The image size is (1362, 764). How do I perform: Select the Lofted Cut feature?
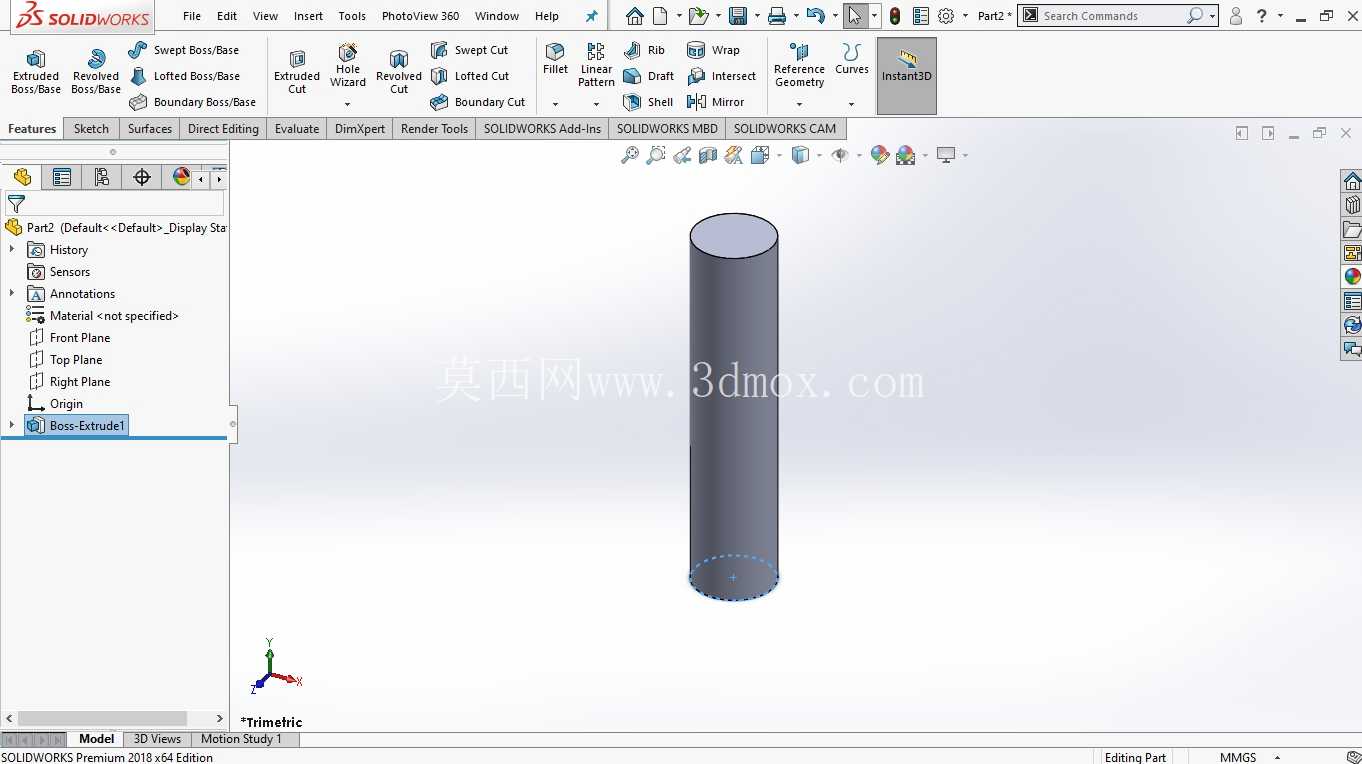pyautogui.click(x=470, y=76)
